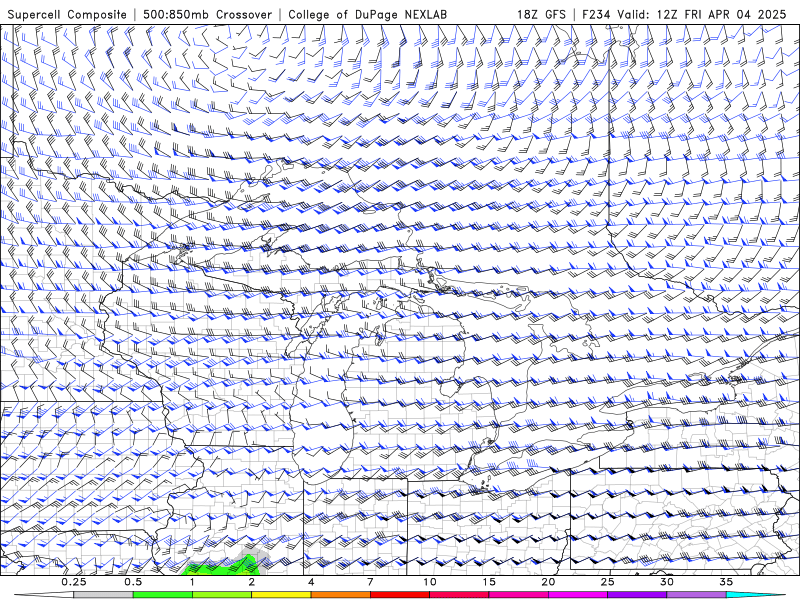This screenshot has width=800, height=600.
Task: Click the 500:850mb Crossover label
Action: pos(207,14)
